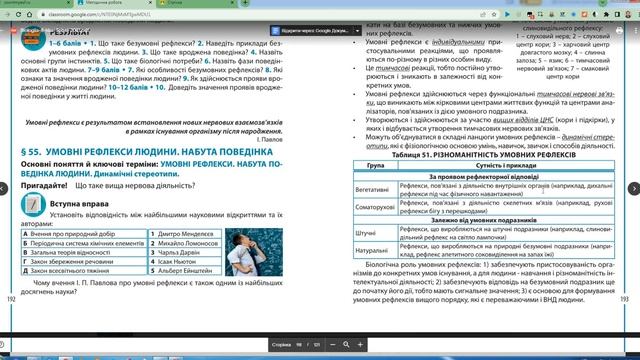Click the notebook icon beside Вступна вправа

[33, 204]
